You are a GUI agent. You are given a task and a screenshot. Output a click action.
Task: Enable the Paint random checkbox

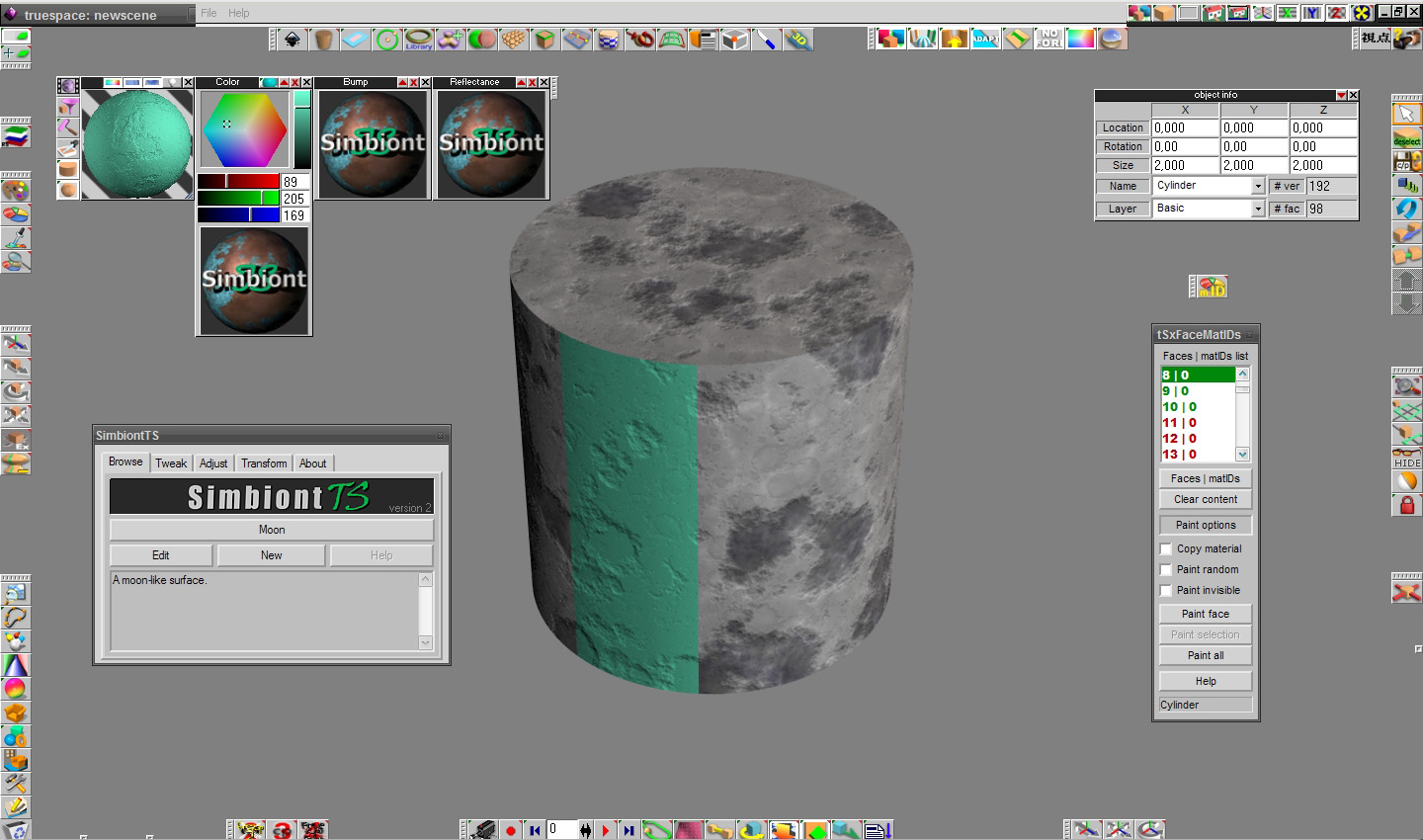pyautogui.click(x=1166, y=570)
